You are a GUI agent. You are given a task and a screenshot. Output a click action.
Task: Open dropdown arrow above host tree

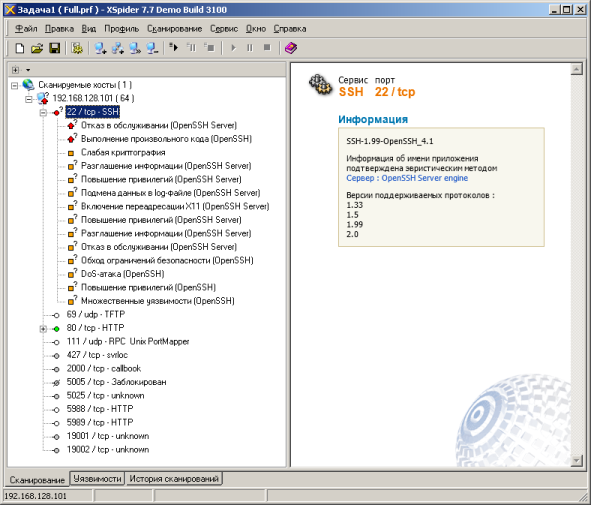(28, 70)
